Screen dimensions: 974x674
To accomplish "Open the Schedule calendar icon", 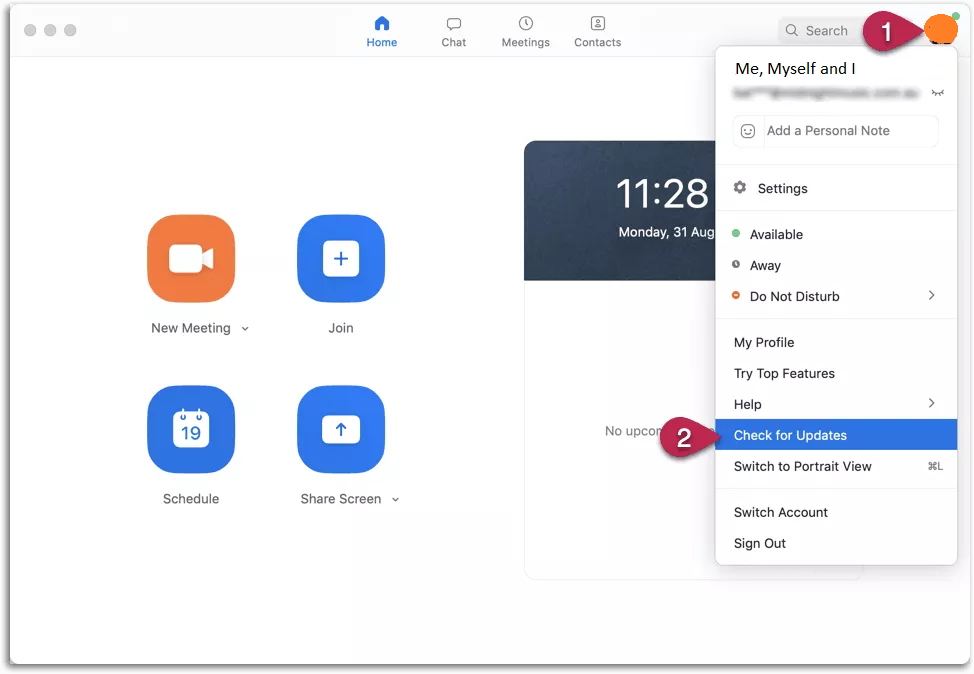I will pyautogui.click(x=191, y=430).
